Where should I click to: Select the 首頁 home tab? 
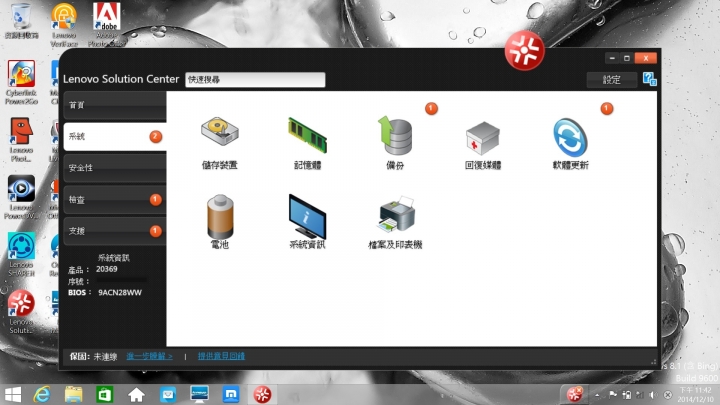115,105
